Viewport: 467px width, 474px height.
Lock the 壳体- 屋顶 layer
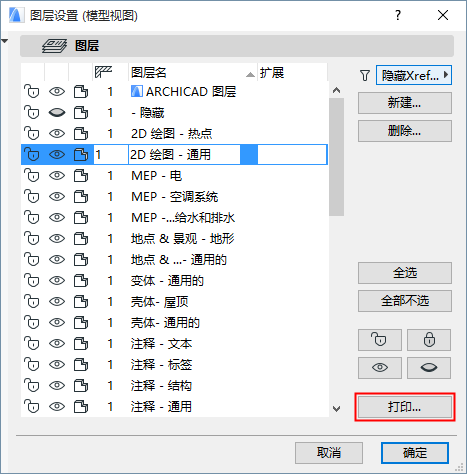tap(32, 301)
